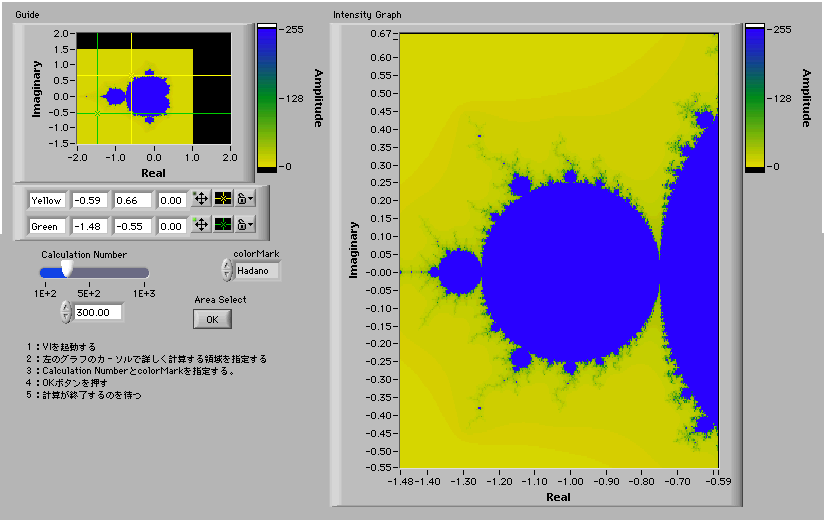The width and height of the screenshot is (824, 520).
Task: Click -1.48 on Intensity Graph Real axis
Action: coord(401,481)
